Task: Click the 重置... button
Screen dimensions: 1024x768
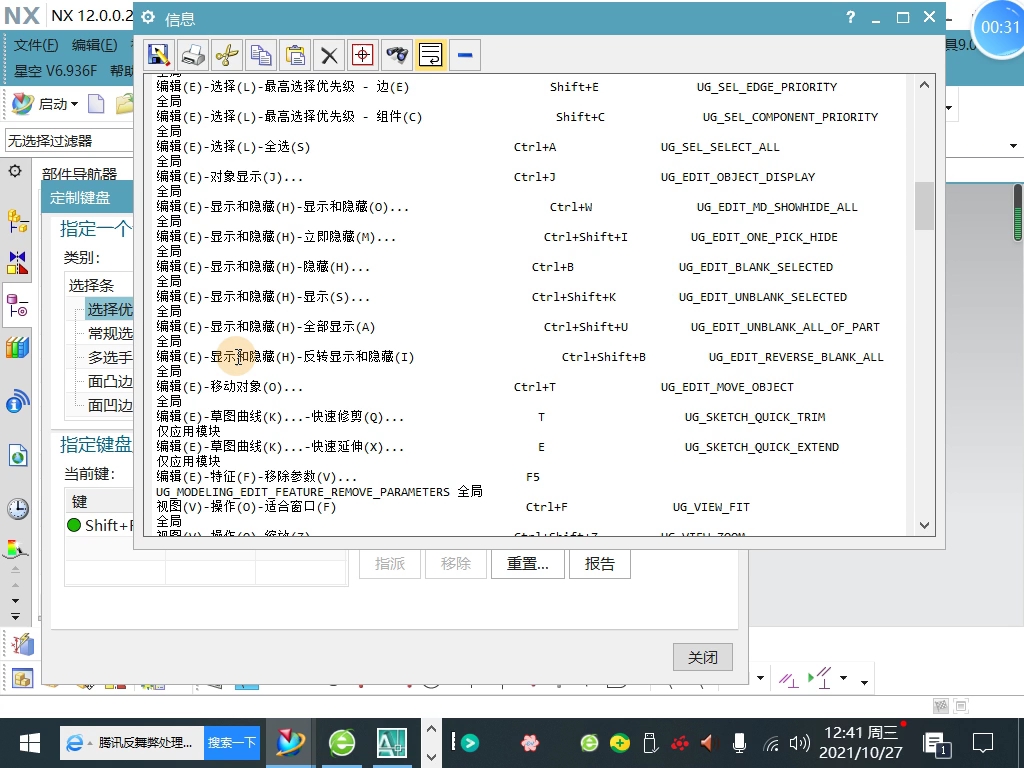Action: click(527, 563)
